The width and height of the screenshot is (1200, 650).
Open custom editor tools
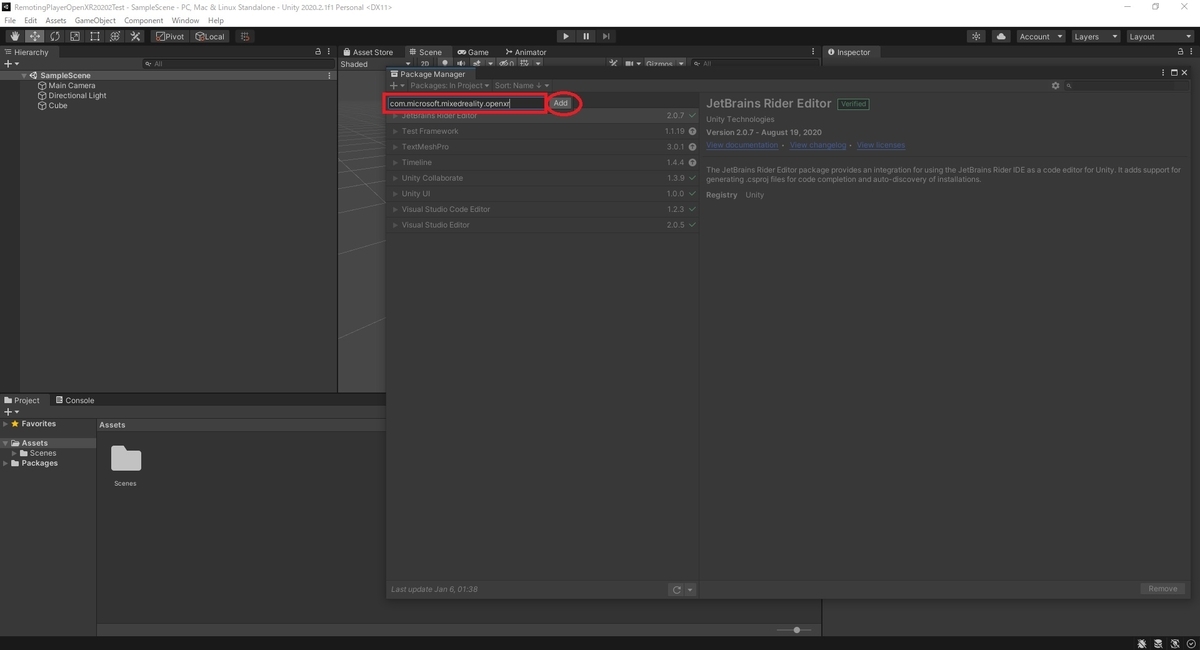click(135, 36)
